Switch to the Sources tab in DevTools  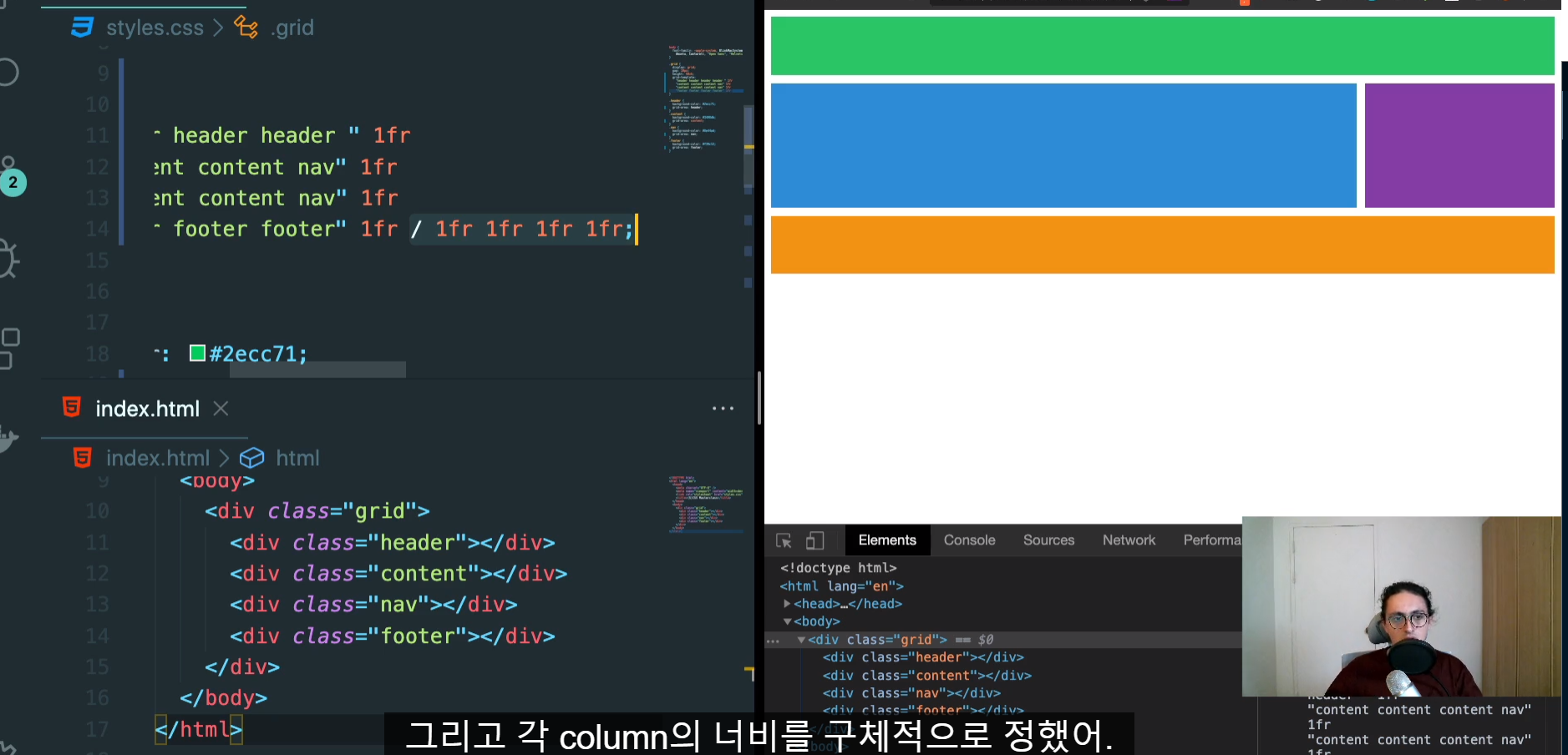(x=1048, y=540)
